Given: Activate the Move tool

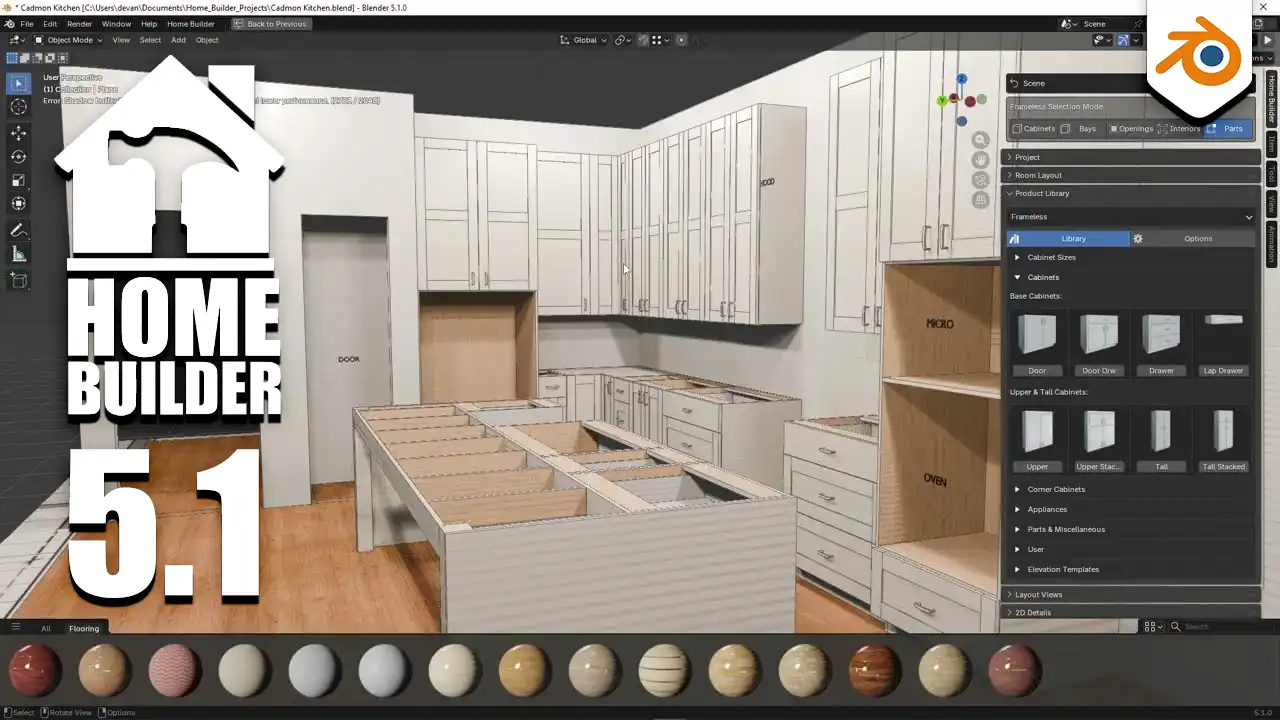Looking at the screenshot, I should coord(18,132).
